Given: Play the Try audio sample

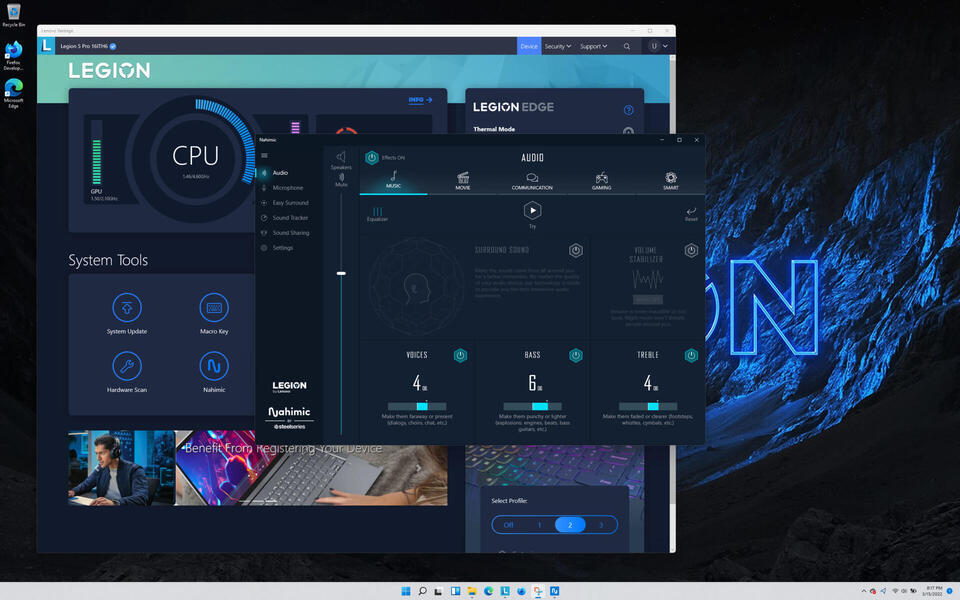Looking at the screenshot, I should [x=533, y=211].
